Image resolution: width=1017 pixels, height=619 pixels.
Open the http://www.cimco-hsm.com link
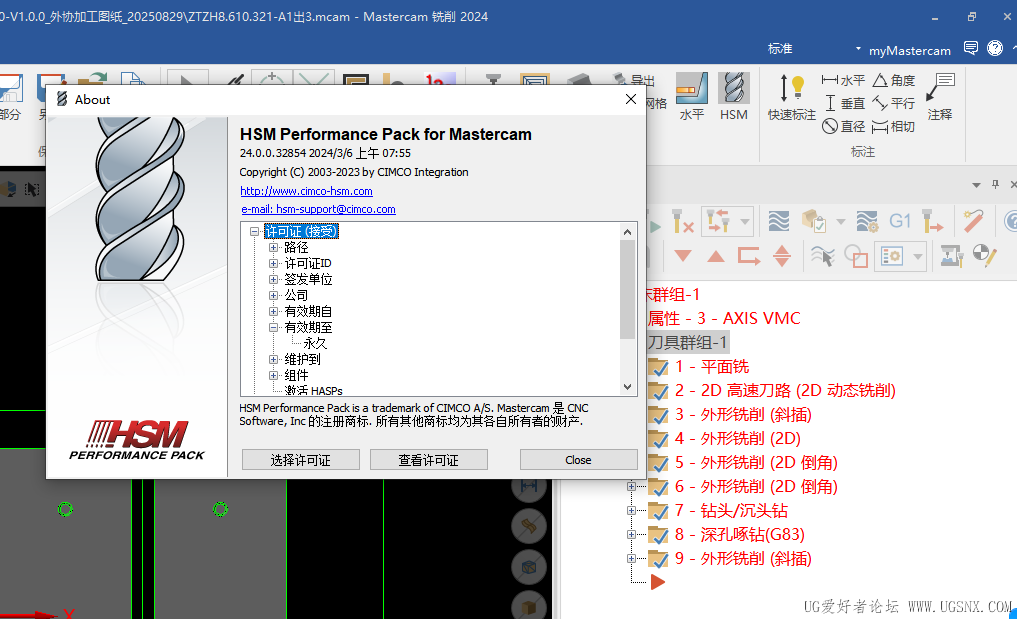[306, 191]
